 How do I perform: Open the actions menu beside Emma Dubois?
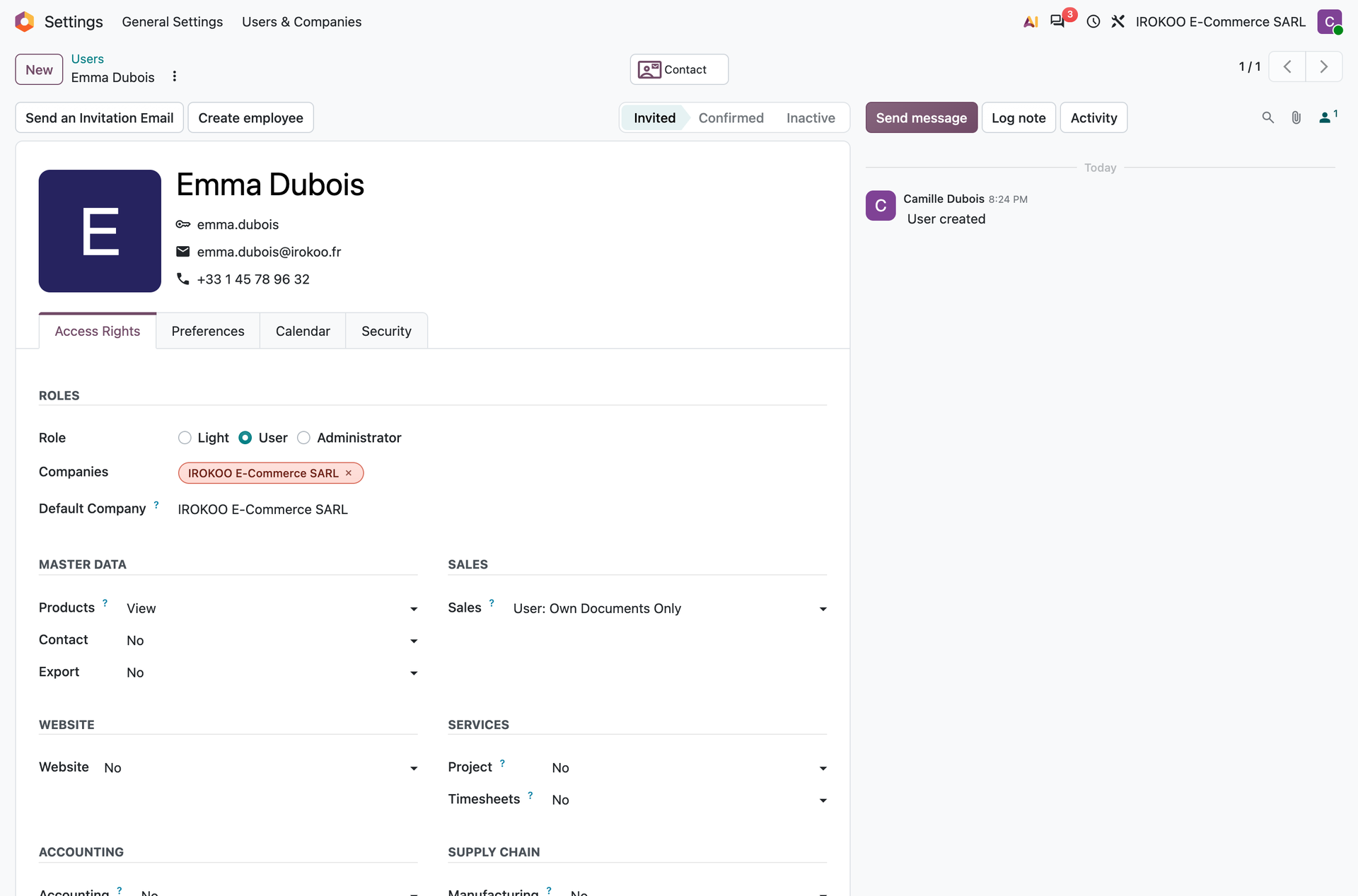(x=175, y=76)
